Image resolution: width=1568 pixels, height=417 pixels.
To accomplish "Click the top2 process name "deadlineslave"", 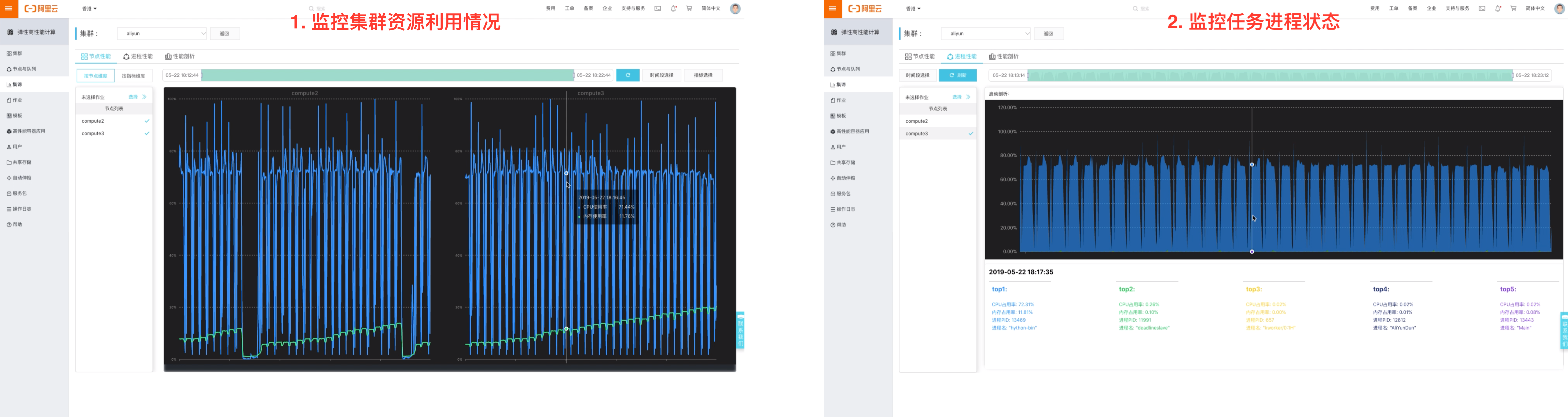I will coord(1152,328).
